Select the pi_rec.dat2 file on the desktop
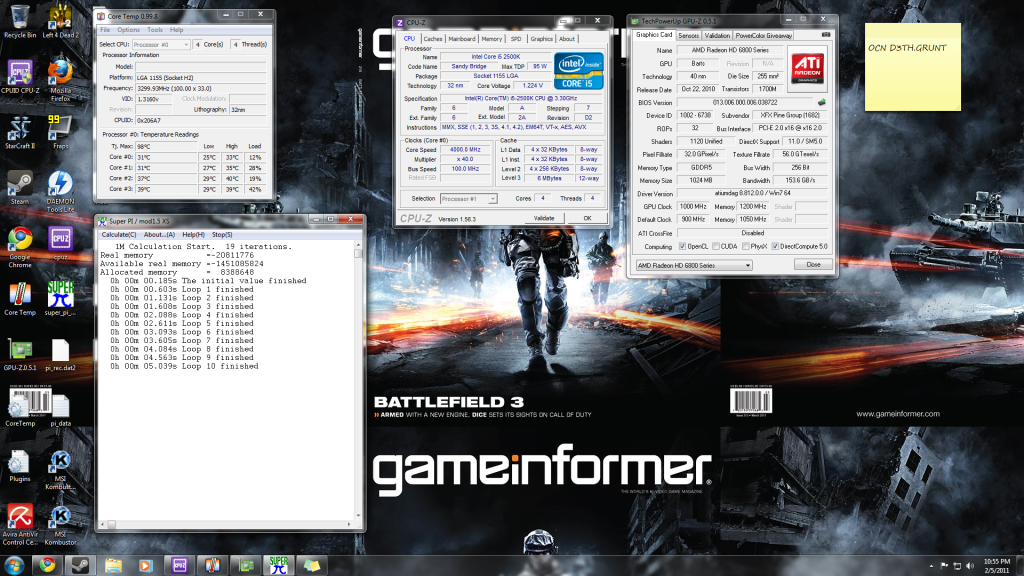This screenshot has height=576, width=1024. [x=60, y=355]
